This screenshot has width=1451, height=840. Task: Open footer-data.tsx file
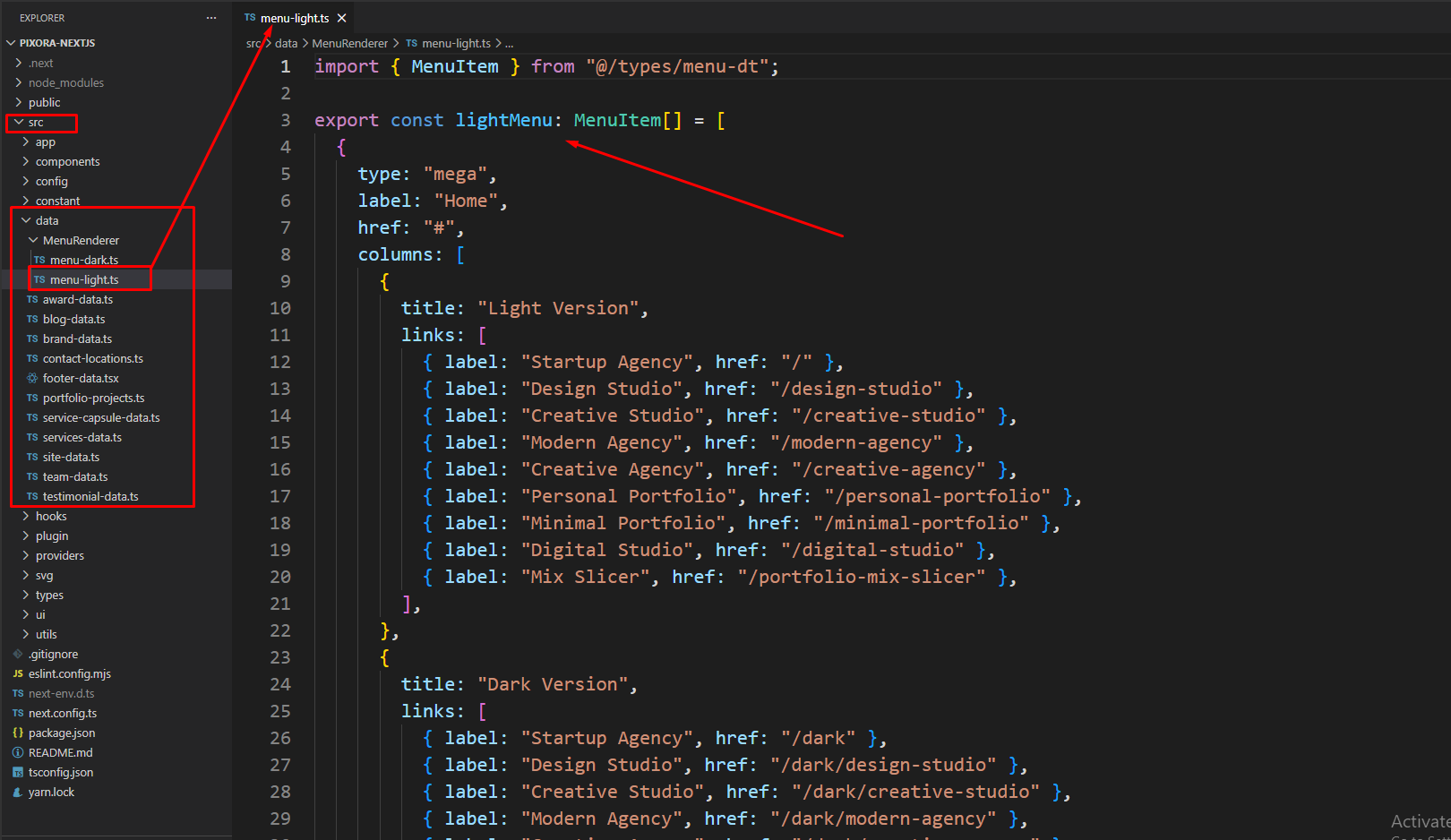[81, 378]
